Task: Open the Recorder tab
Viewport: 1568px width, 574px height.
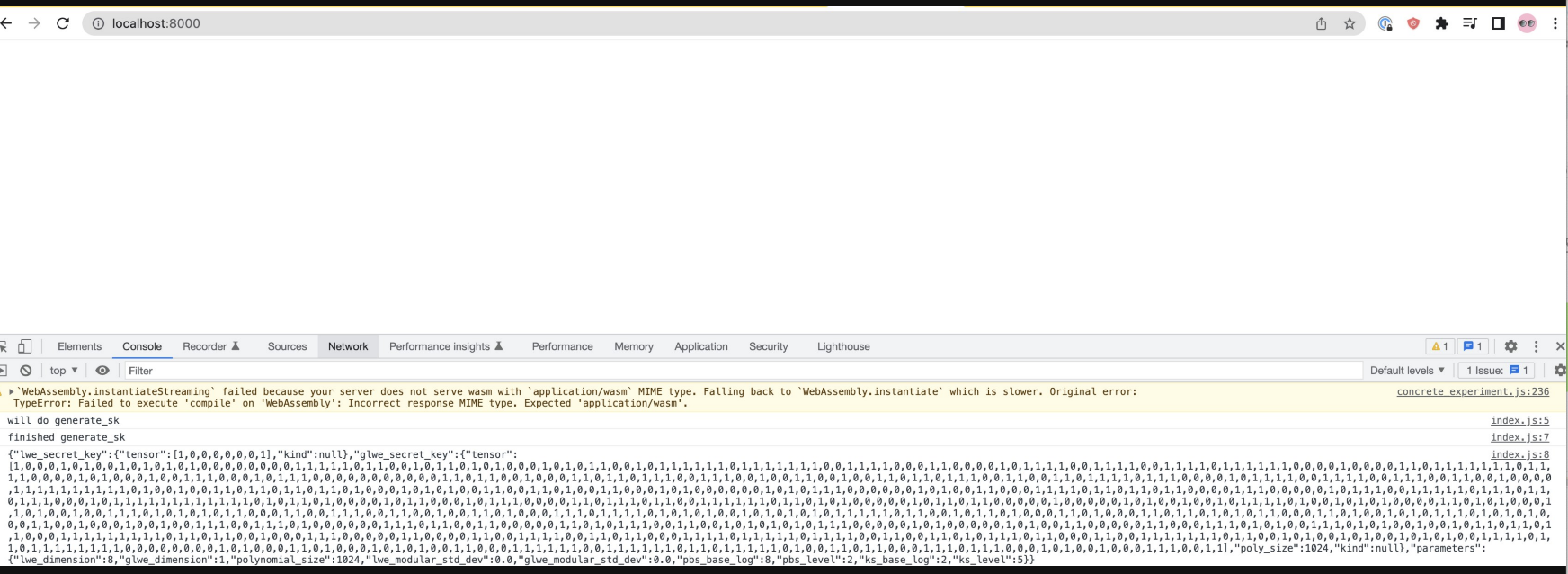Action: (x=211, y=346)
